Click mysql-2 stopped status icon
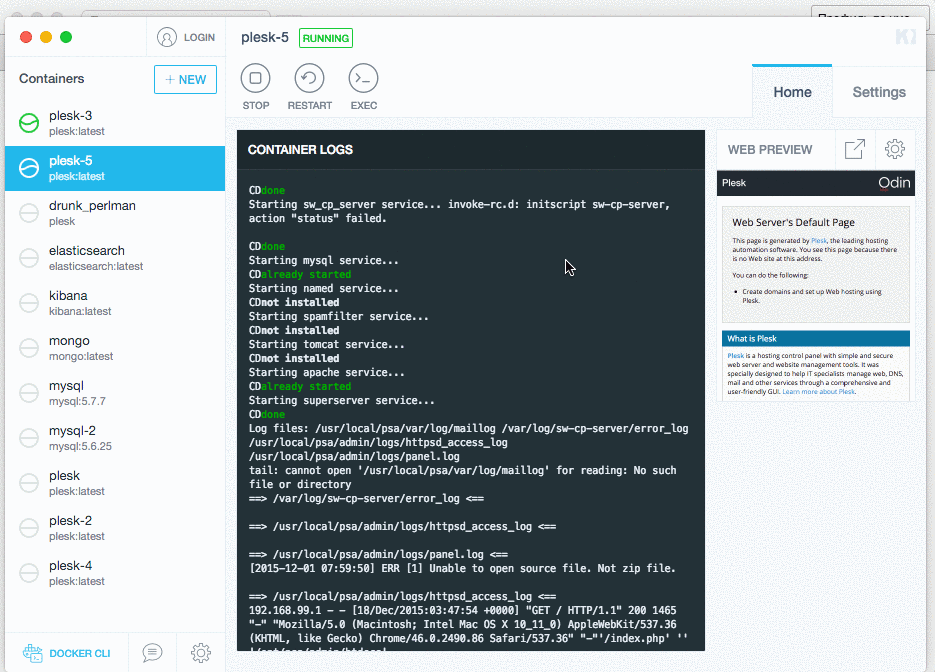The width and height of the screenshot is (935, 672). coord(29,438)
